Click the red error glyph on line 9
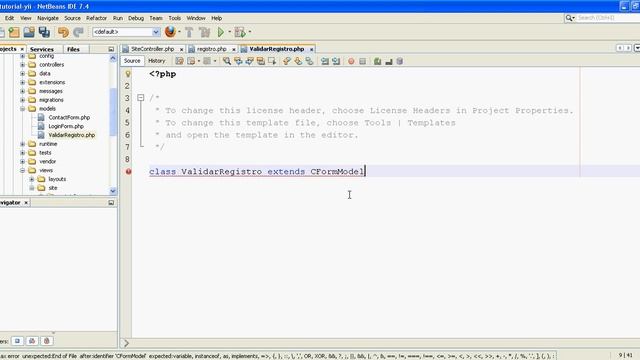 [x=129, y=171]
